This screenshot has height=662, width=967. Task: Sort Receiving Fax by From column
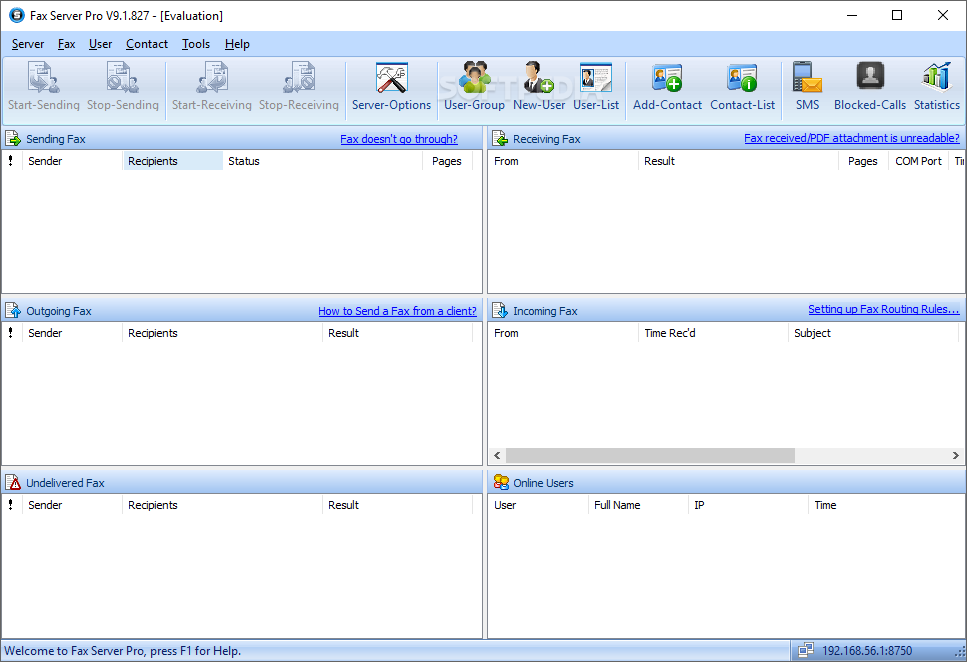pyautogui.click(x=563, y=161)
